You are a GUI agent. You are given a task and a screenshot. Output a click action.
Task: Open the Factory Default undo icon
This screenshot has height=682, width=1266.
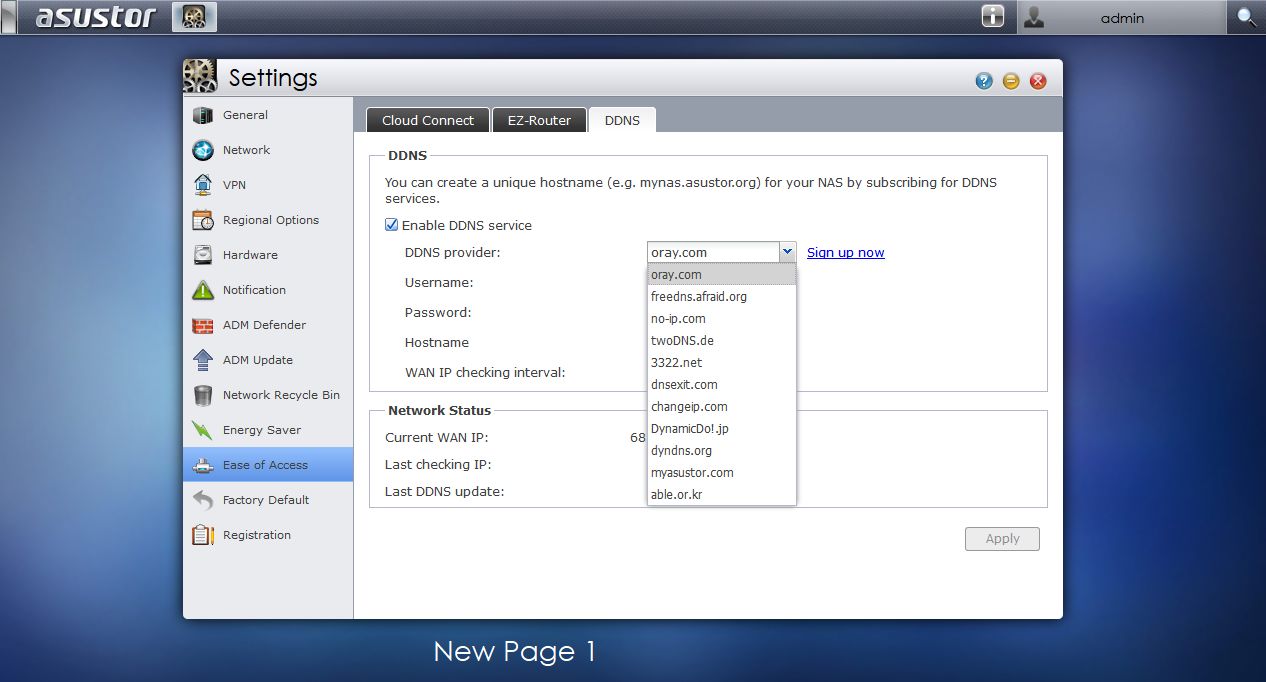click(x=203, y=500)
